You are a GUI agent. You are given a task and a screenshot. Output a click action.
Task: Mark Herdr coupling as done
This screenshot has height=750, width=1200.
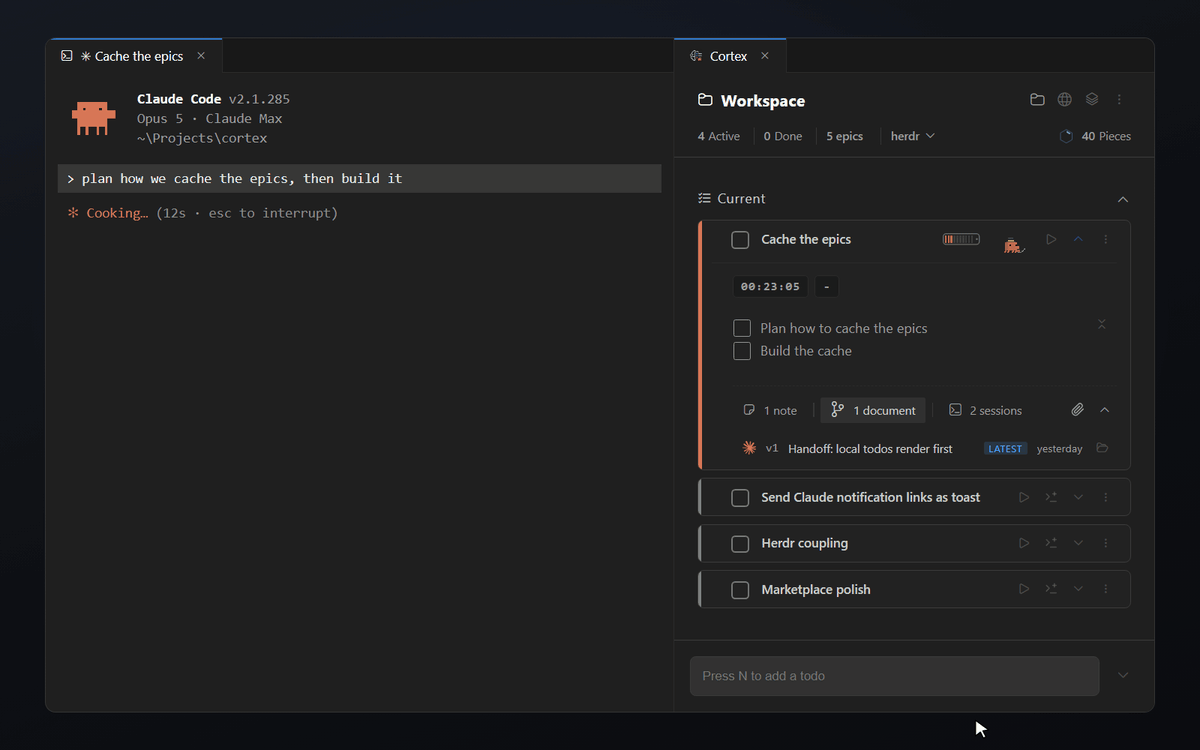point(740,544)
